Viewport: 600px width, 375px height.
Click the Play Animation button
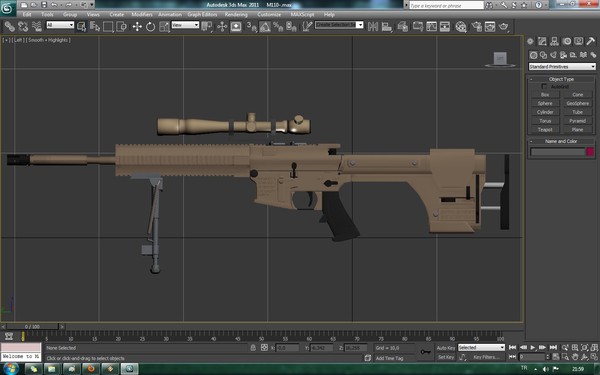[x=533, y=347]
